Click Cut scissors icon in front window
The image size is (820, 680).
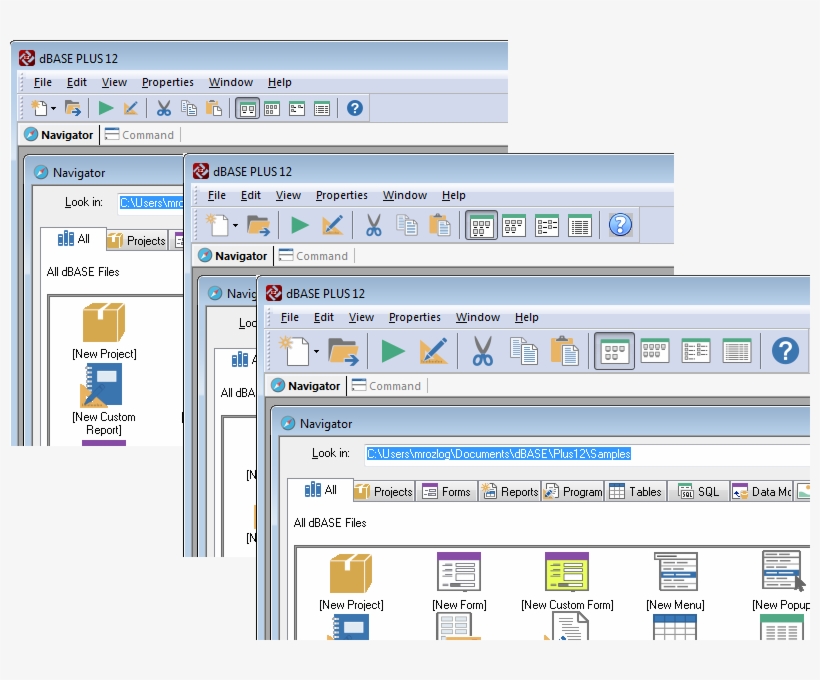pyautogui.click(x=482, y=350)
